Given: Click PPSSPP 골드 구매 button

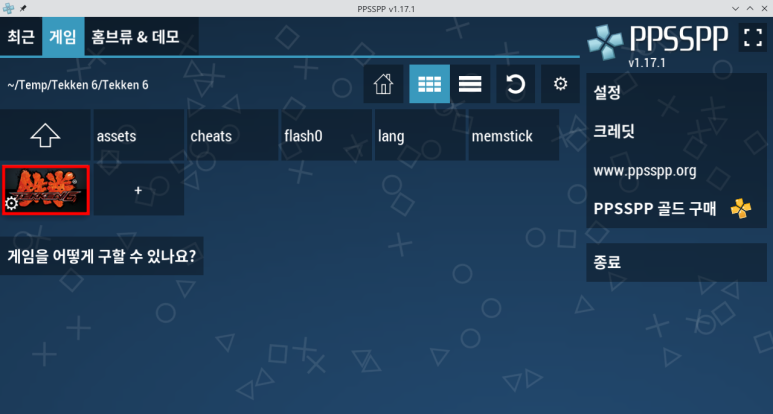Looking at the screenshot, I should (676, 209).
